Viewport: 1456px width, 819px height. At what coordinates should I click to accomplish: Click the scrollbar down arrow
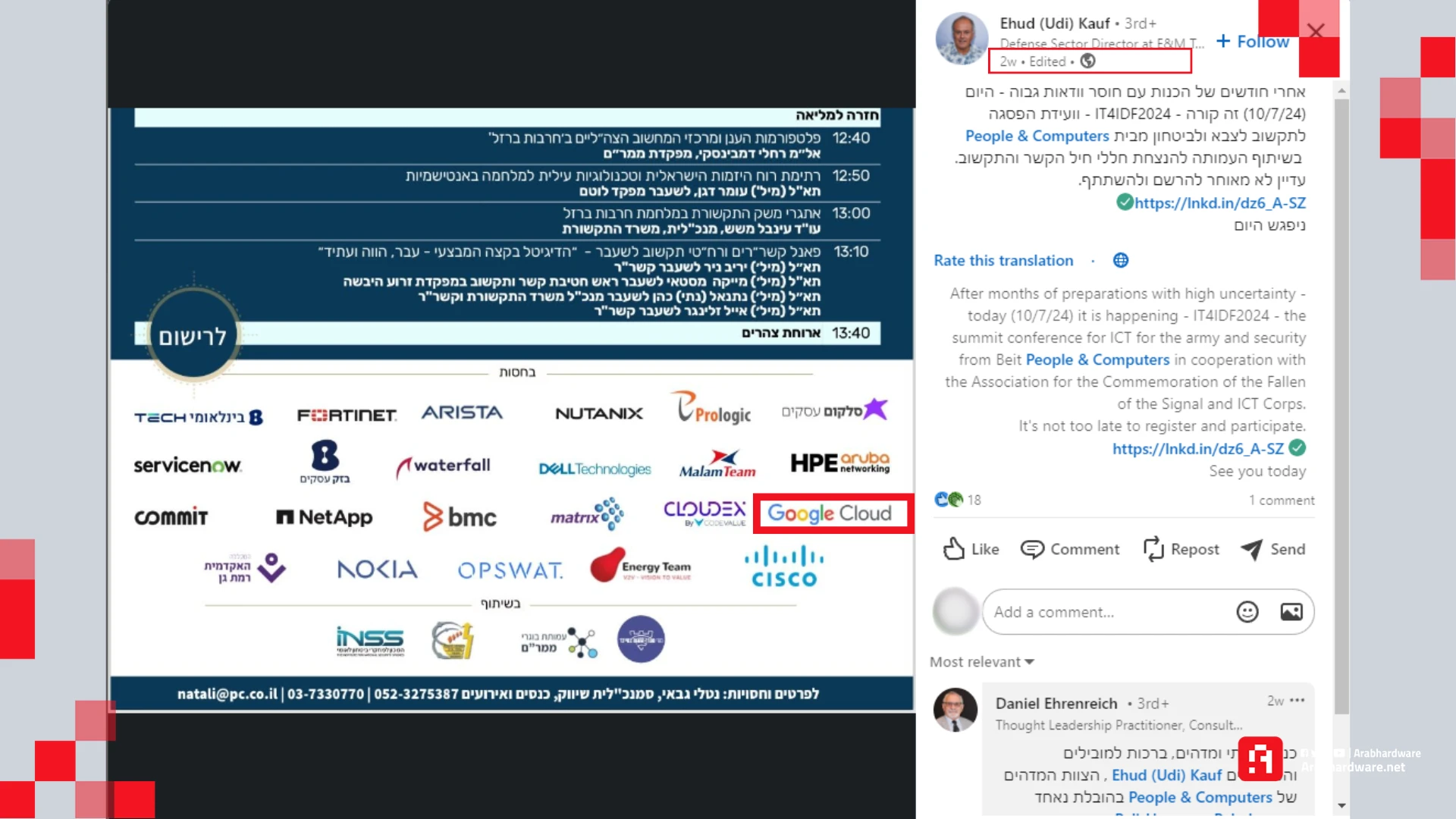tap(1341, 805)
